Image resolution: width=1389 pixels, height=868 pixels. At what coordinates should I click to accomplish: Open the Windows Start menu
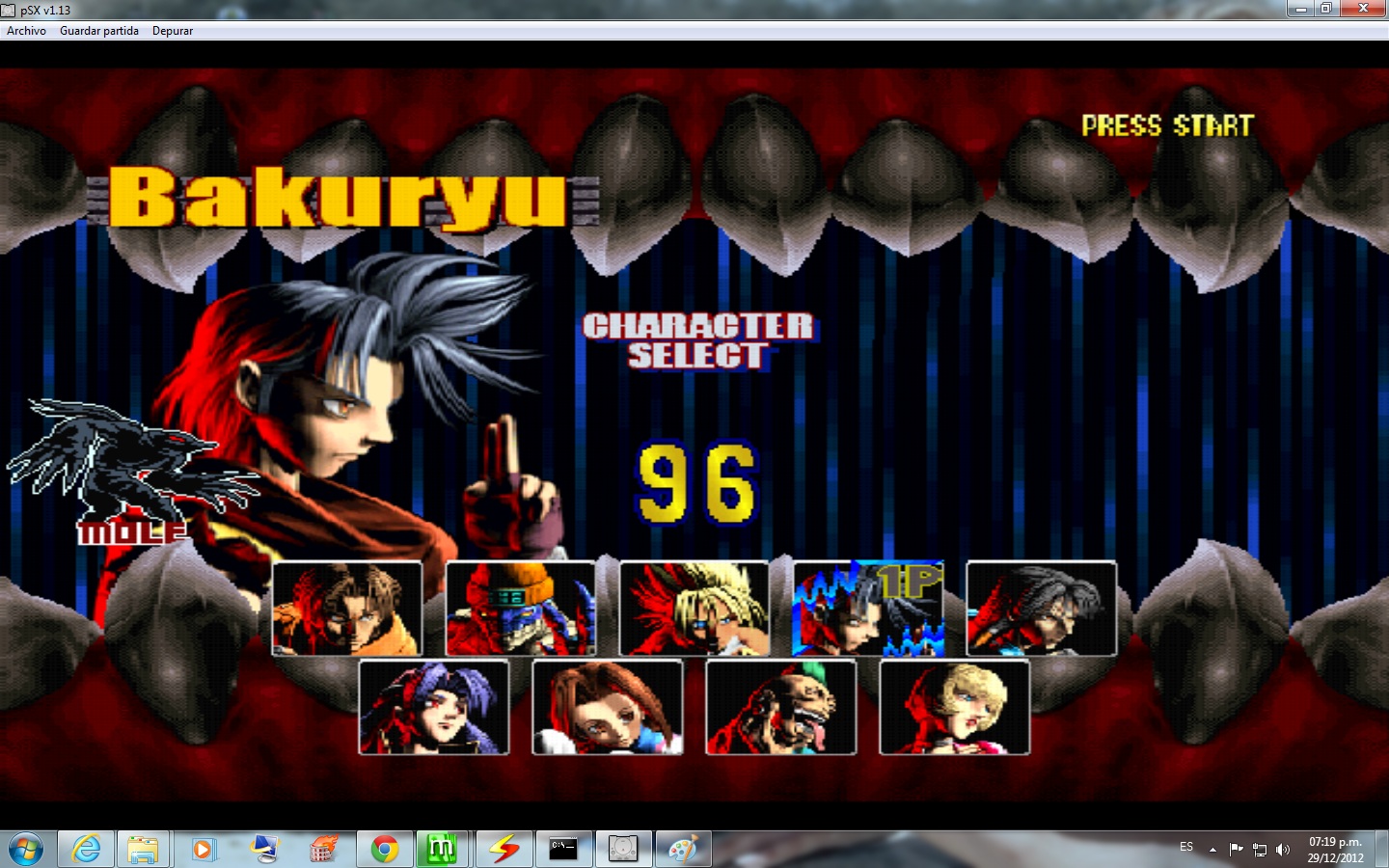pyautogui.click(x=26, y=850)
